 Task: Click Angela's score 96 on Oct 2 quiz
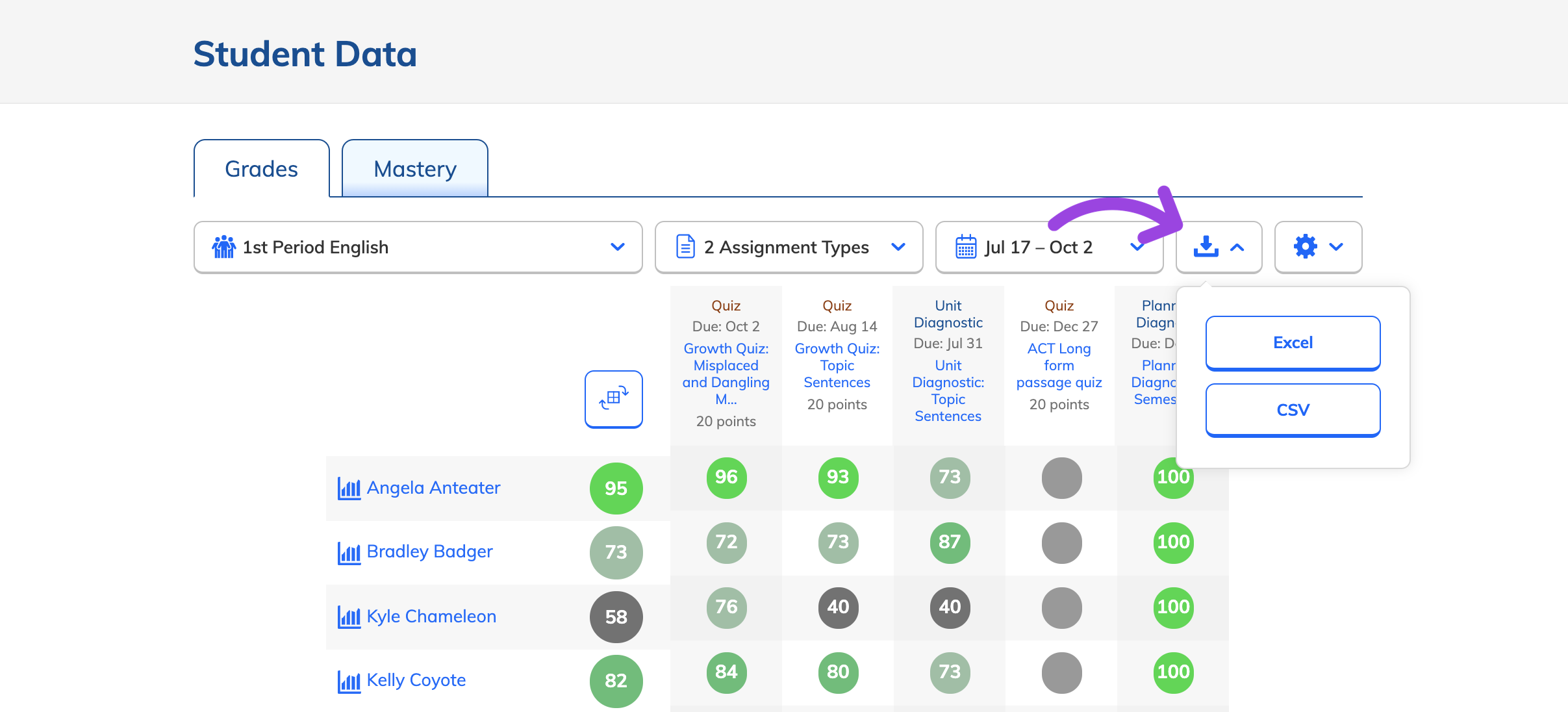[x=727, y=477]
